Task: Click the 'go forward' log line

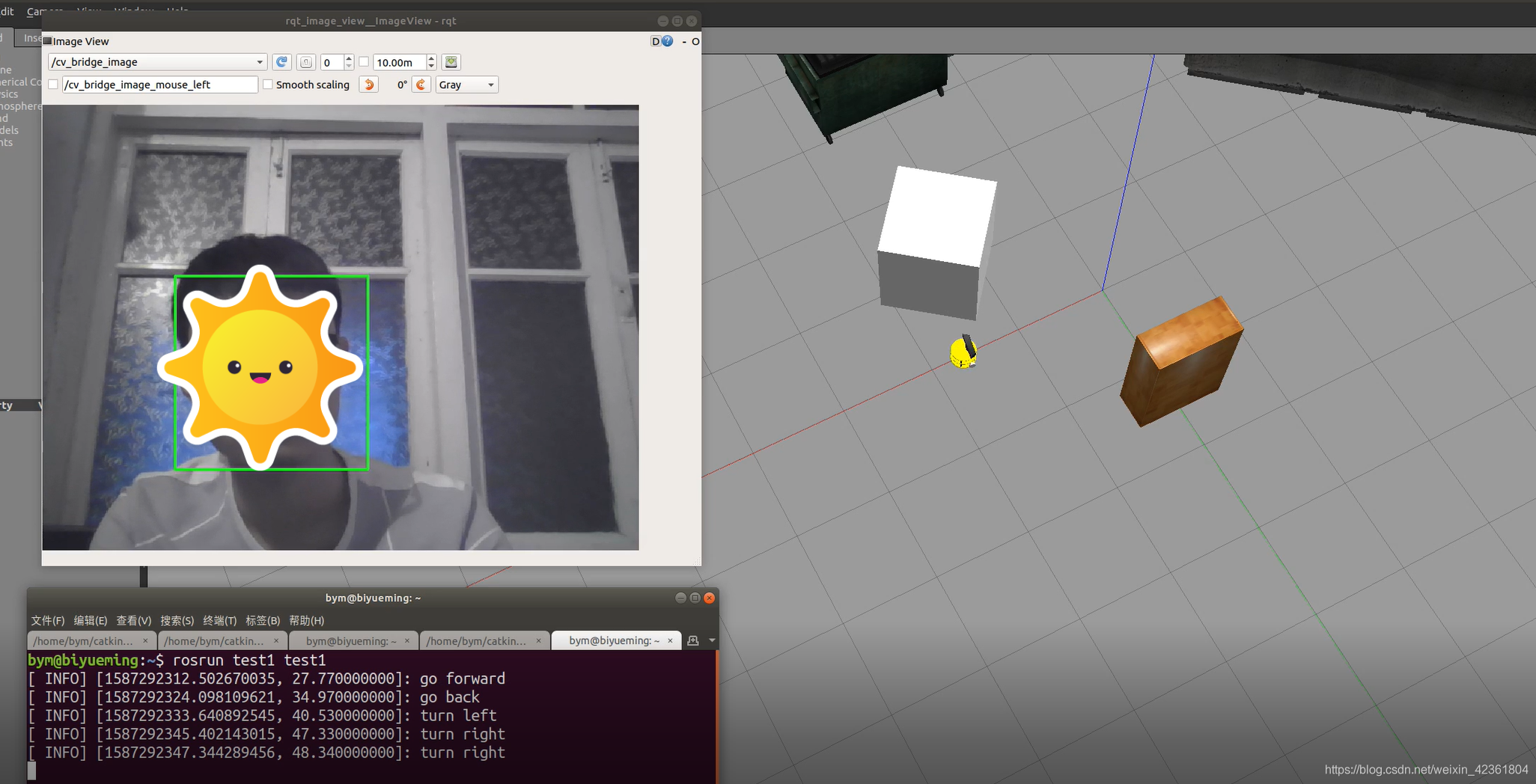Action: click(266, 679)
